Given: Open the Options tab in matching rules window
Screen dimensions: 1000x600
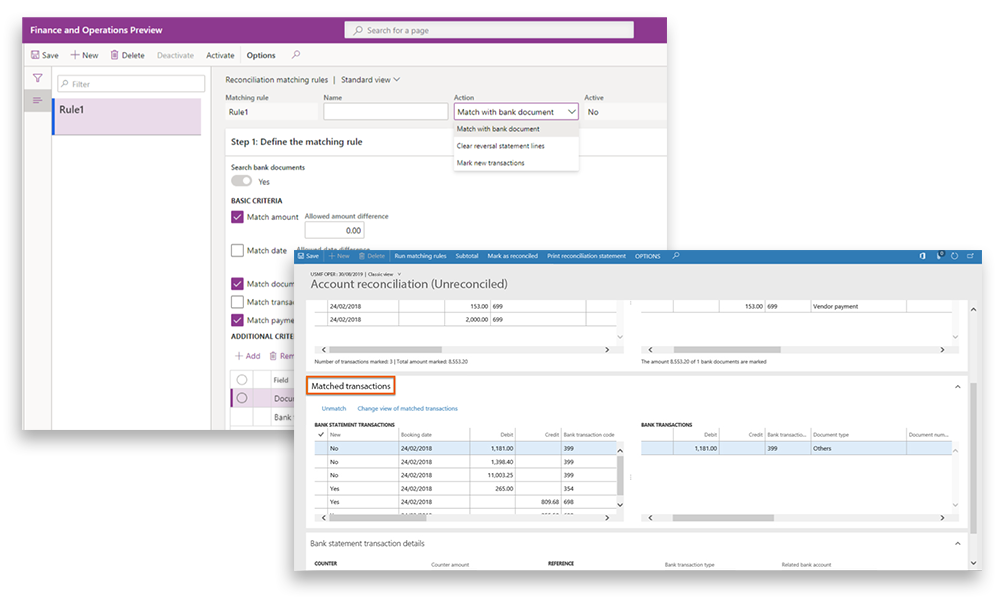Looking at the screenshot, I should (x=261, y=55).
